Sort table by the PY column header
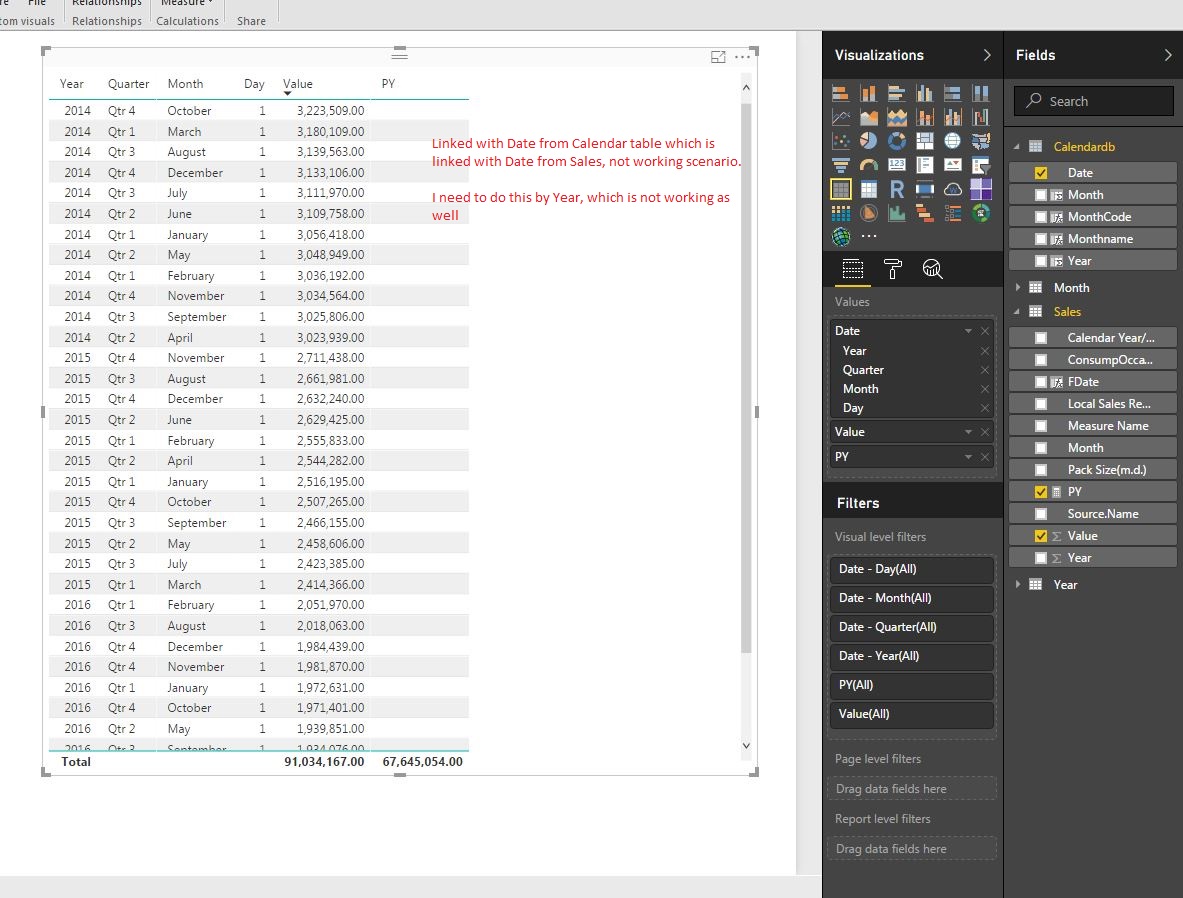The height and width of the screenshot is (898, 1183). coord(388,84)
